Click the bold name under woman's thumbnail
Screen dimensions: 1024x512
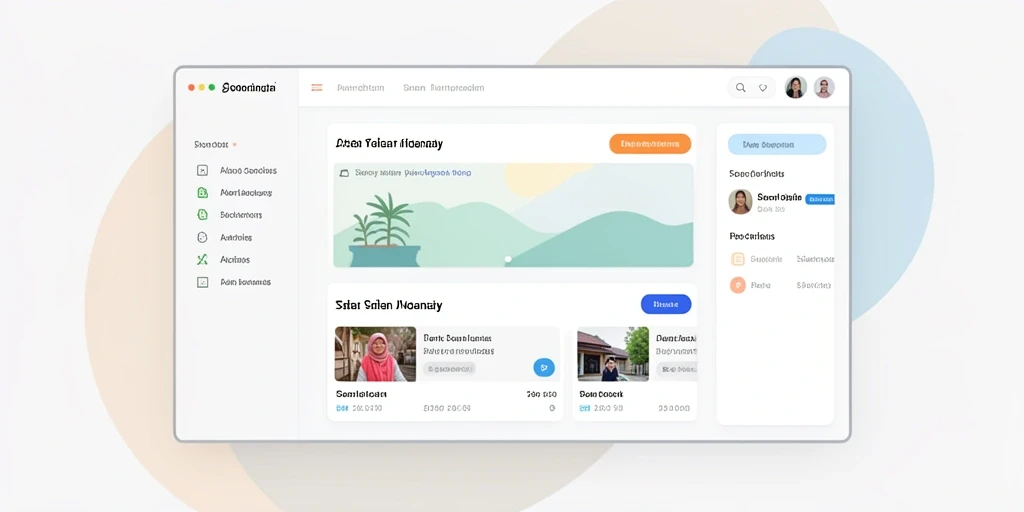pos(361,394)
